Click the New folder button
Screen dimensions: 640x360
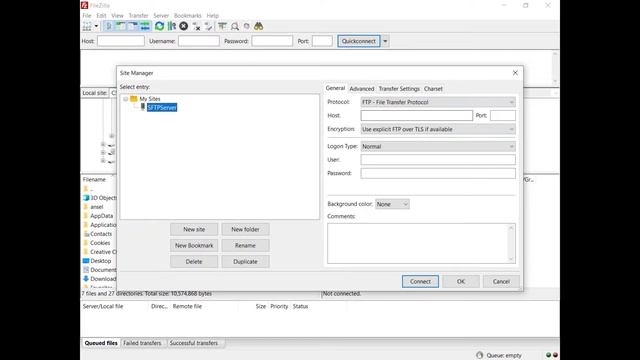pyautogui.click(x=245, y=229)
